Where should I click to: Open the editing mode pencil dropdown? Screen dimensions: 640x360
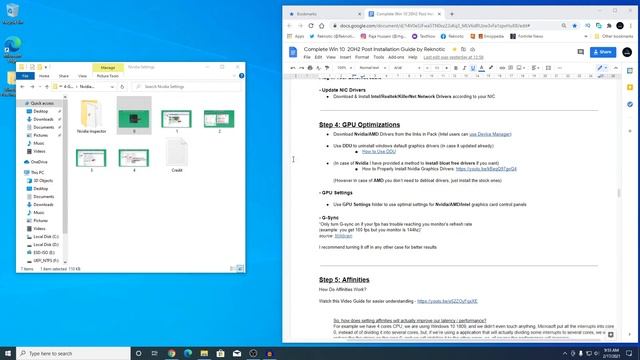(602, 68)
